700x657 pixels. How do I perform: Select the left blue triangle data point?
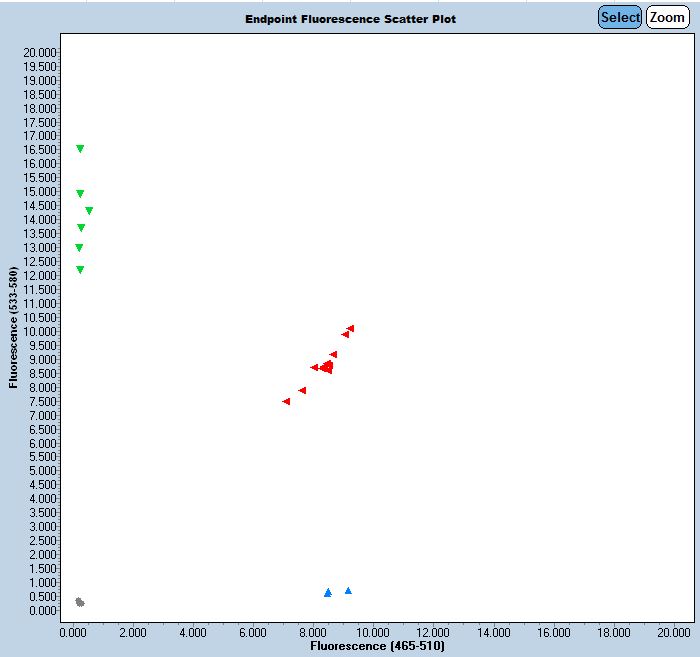328,593
